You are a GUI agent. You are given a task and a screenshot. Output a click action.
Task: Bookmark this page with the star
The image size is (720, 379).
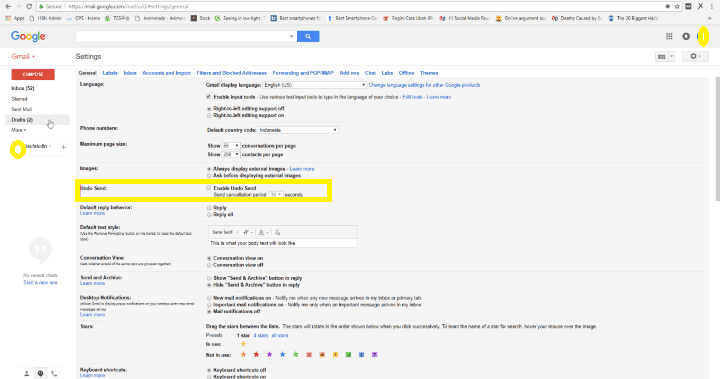pyautogui.click(x=677, y=6)
